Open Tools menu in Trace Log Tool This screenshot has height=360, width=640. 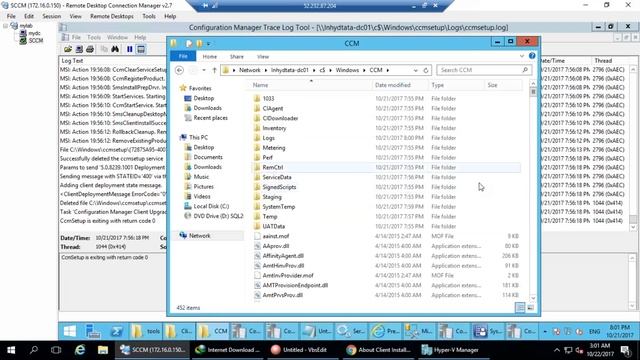(94, 37)
